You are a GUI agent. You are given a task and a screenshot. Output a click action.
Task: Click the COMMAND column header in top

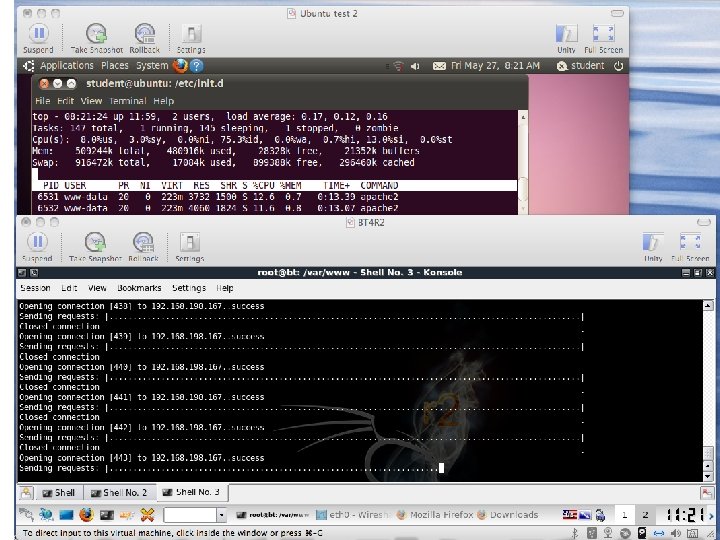click(x=379, y=186)
